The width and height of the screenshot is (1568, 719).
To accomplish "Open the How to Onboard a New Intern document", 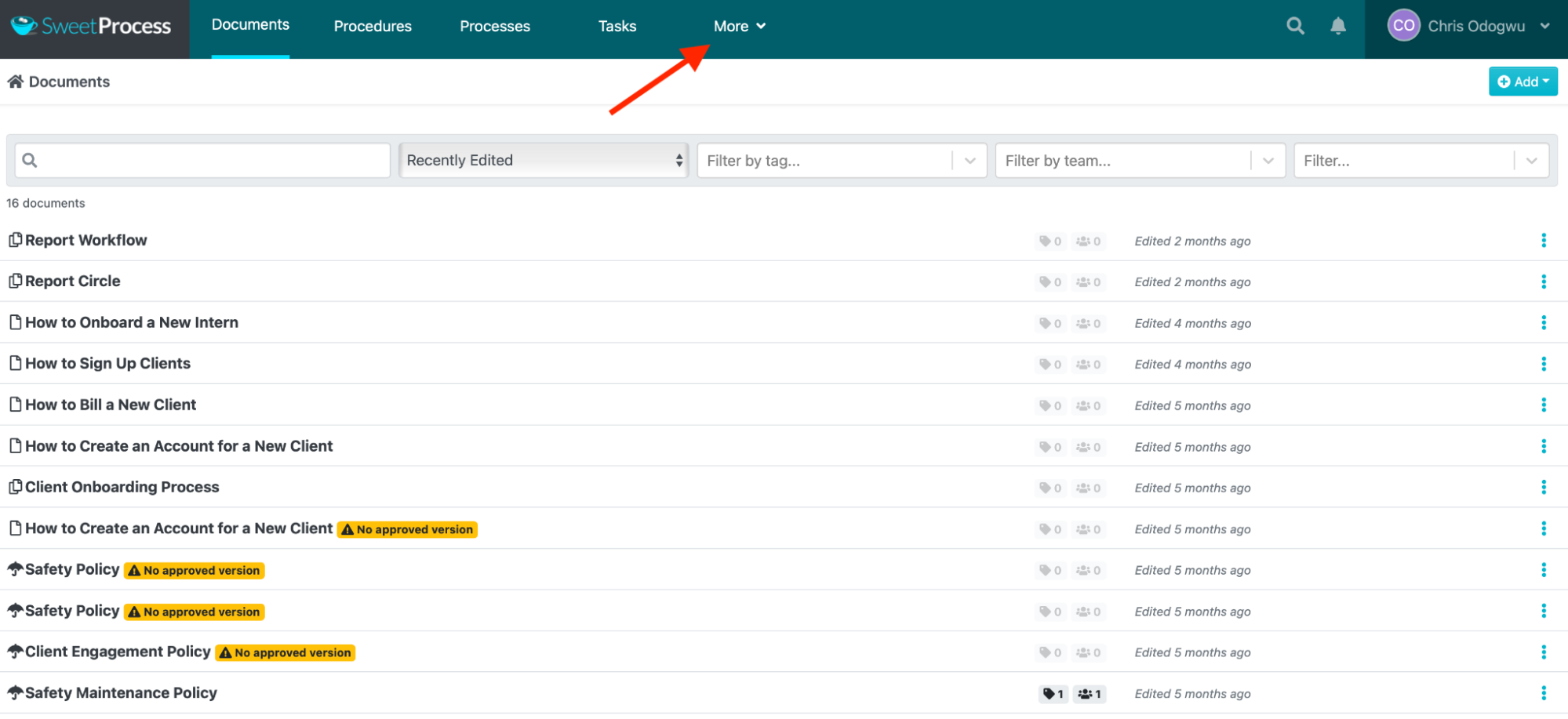I will coord(132,322).
